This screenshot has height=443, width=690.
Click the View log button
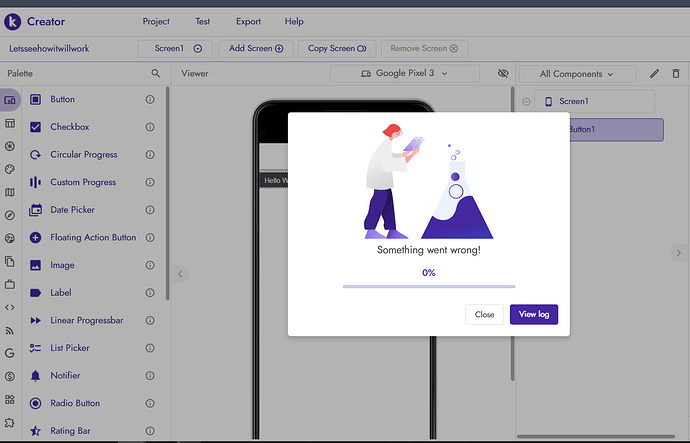pyautogui.click(x=533, y=314)
